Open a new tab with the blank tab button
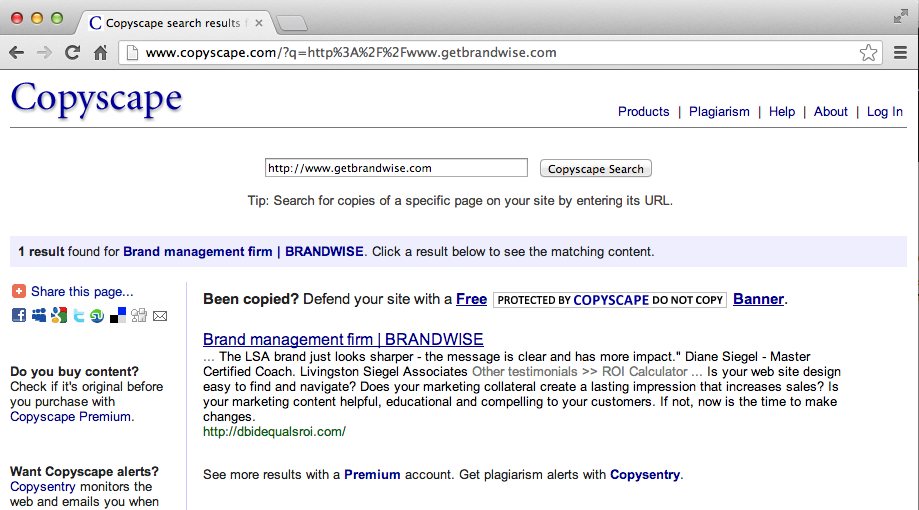 coord(291,23)
